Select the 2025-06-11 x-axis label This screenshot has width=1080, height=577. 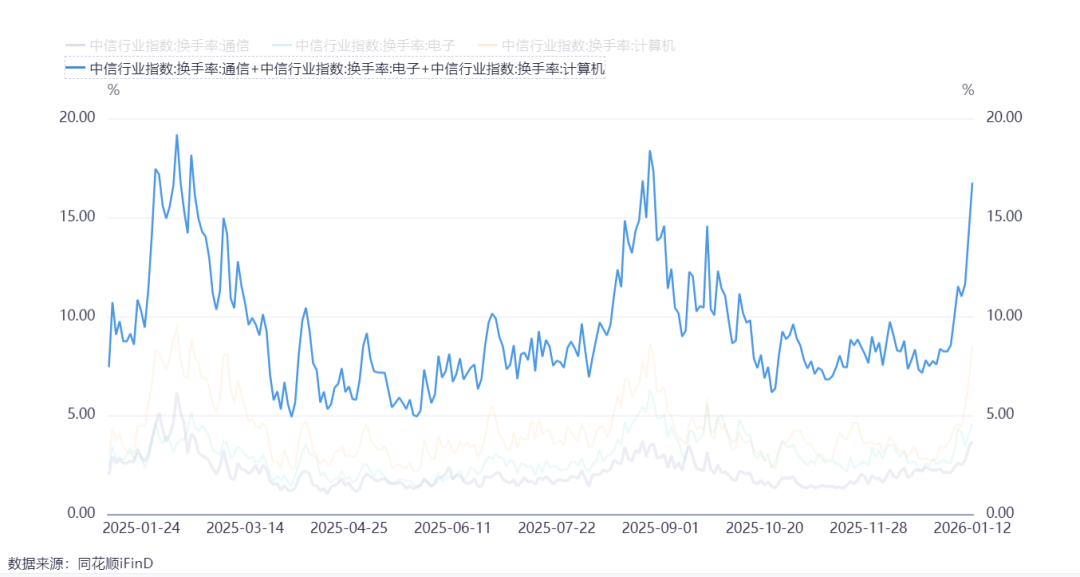click(x=453, y=528)
